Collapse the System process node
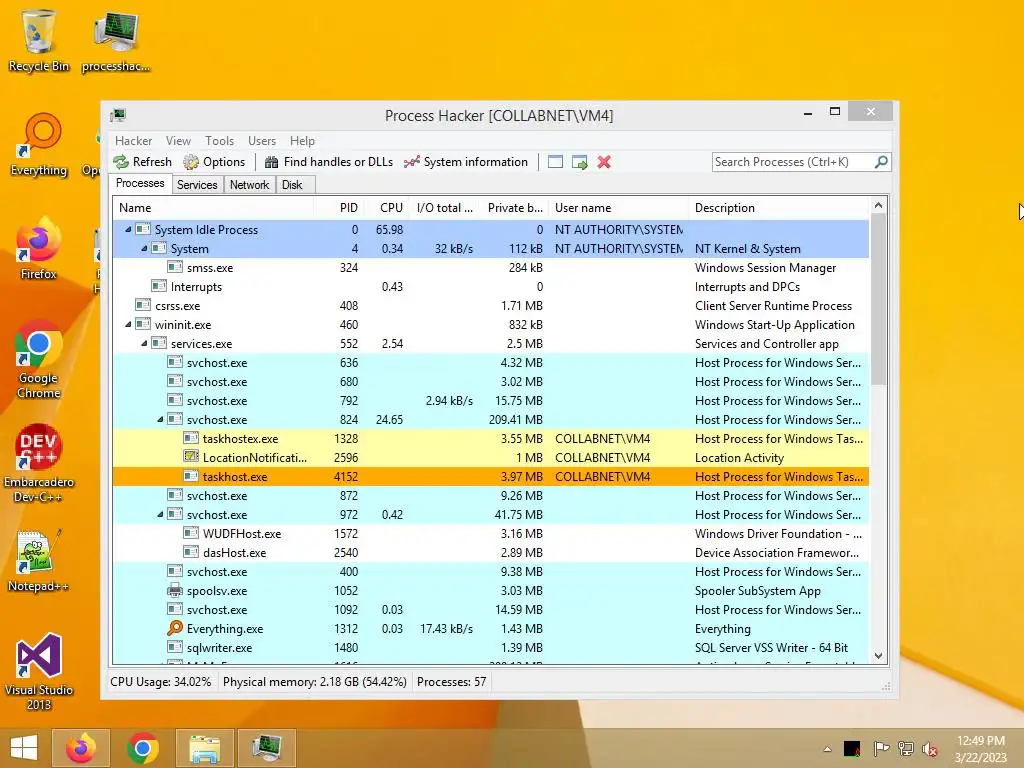The width and height of the screenshot is (1024, 768). tap(144, 248)
